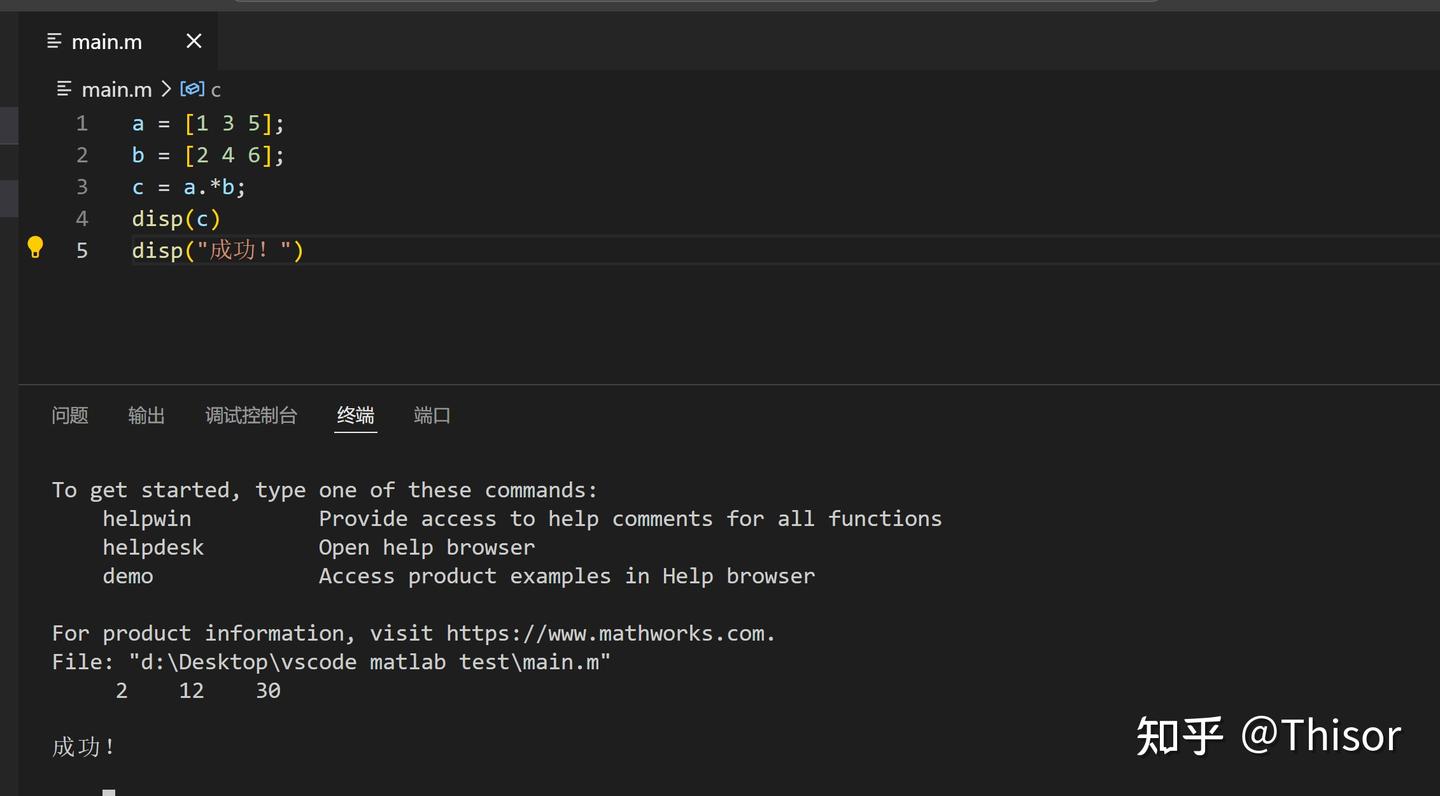Click the file icon on main.m tab

click(55, 42)
